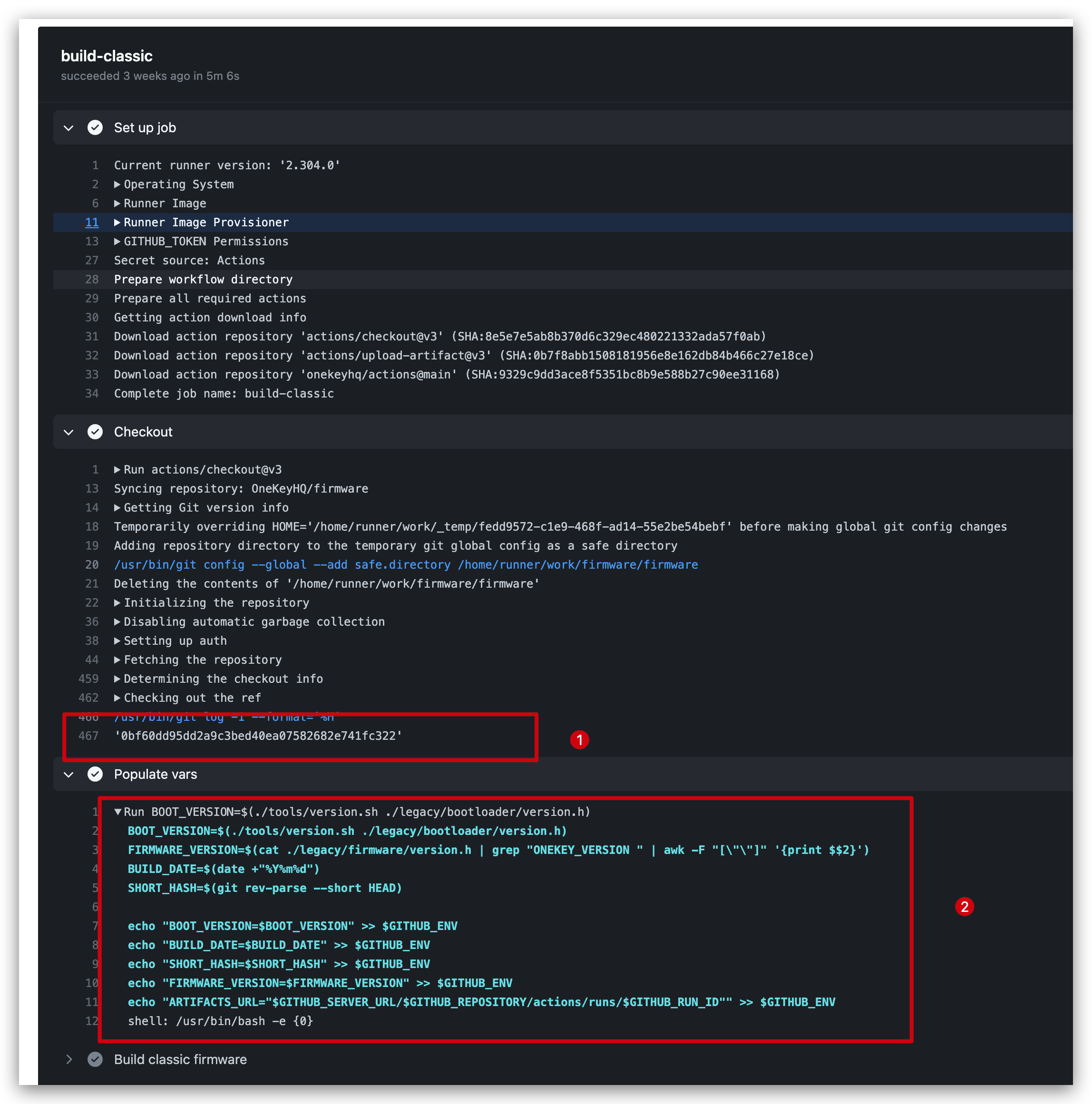This screenshot has width=1092, height=1104.
Task: Expand the Build classic firmware step
Action: [68, 1059]
